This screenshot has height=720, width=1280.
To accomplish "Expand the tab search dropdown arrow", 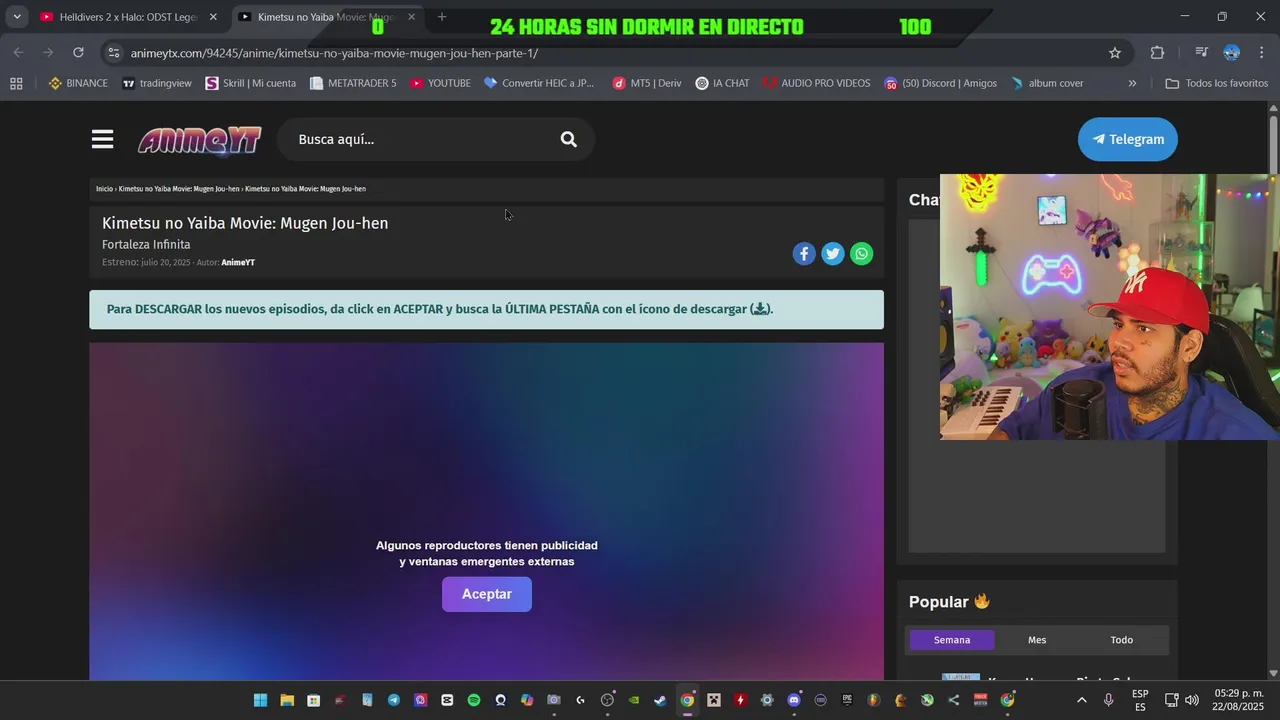I will (17, 17).
